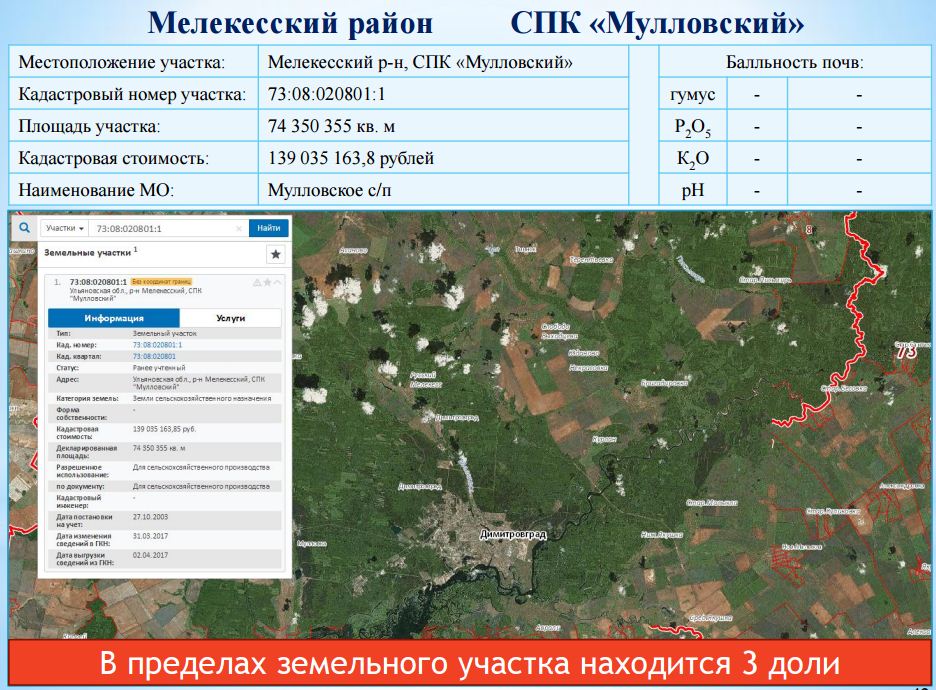Click Димитровград city label on map
Image resolution: width=936 pixels, height=690 pixels.
[x=513, y=535]
